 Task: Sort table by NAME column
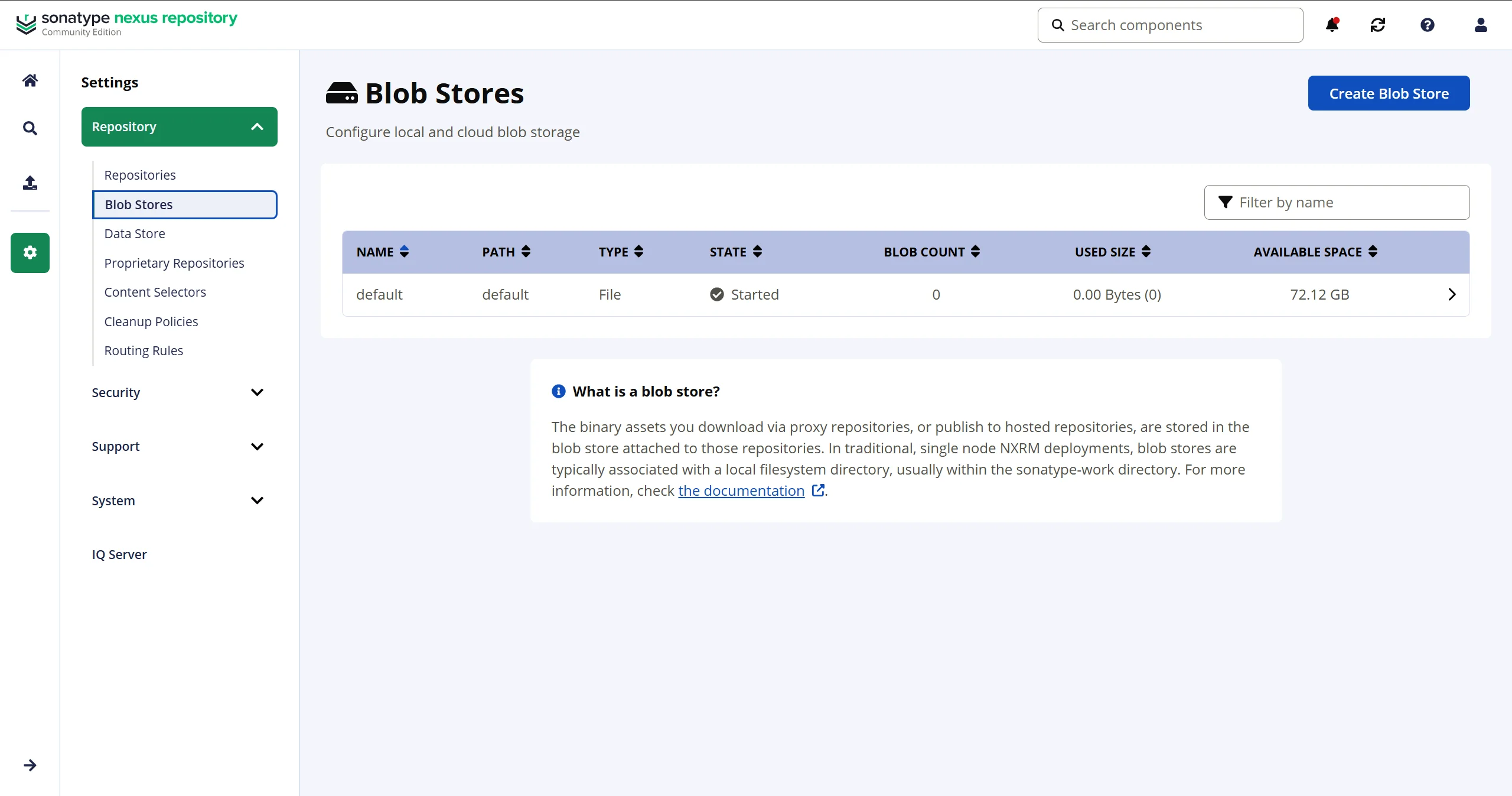(x=383, y=252)
